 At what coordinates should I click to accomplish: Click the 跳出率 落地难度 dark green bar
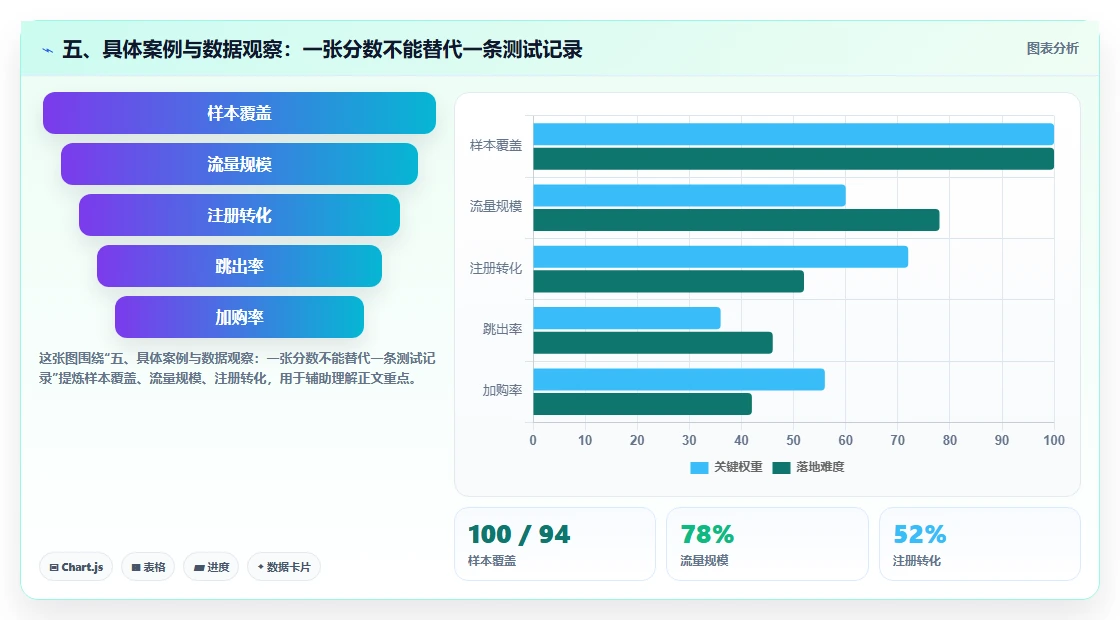click(x=653, y=343)
